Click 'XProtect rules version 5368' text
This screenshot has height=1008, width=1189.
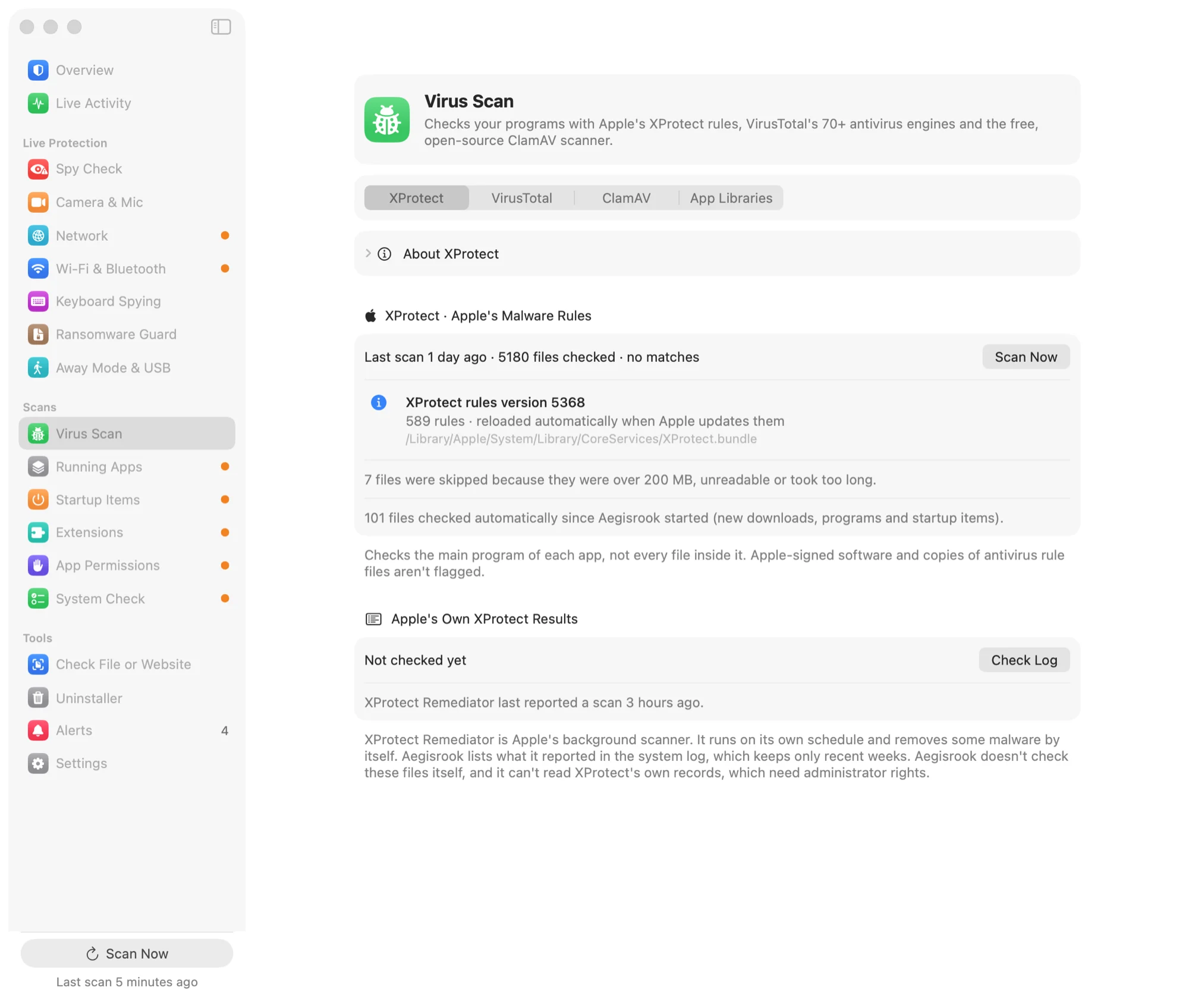[495, 402]
